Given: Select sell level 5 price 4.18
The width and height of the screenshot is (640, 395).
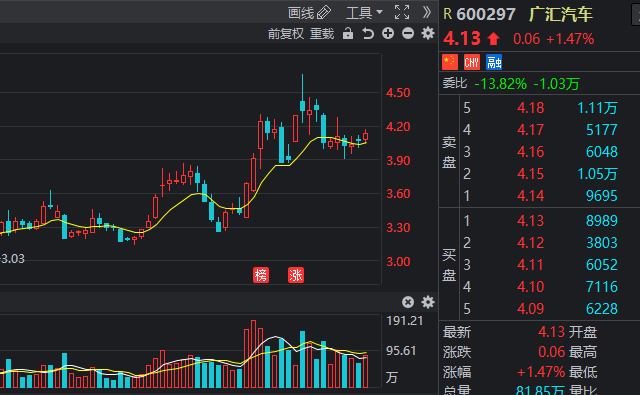Looking at the screenshot, I should point(531,108).
